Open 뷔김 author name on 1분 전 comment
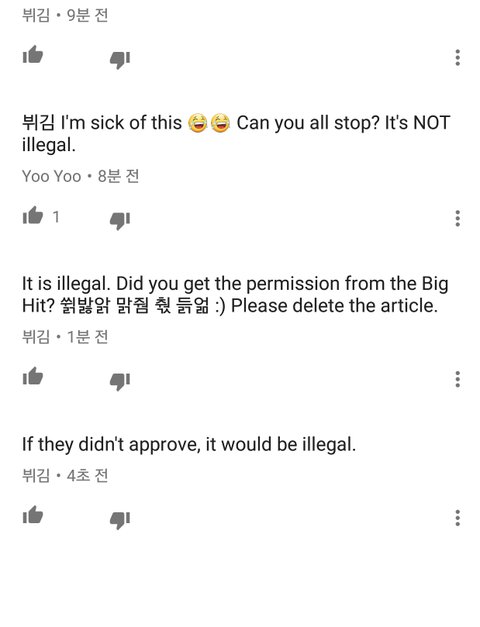Viewport: 480px width, 627px height. click(36, 337)
